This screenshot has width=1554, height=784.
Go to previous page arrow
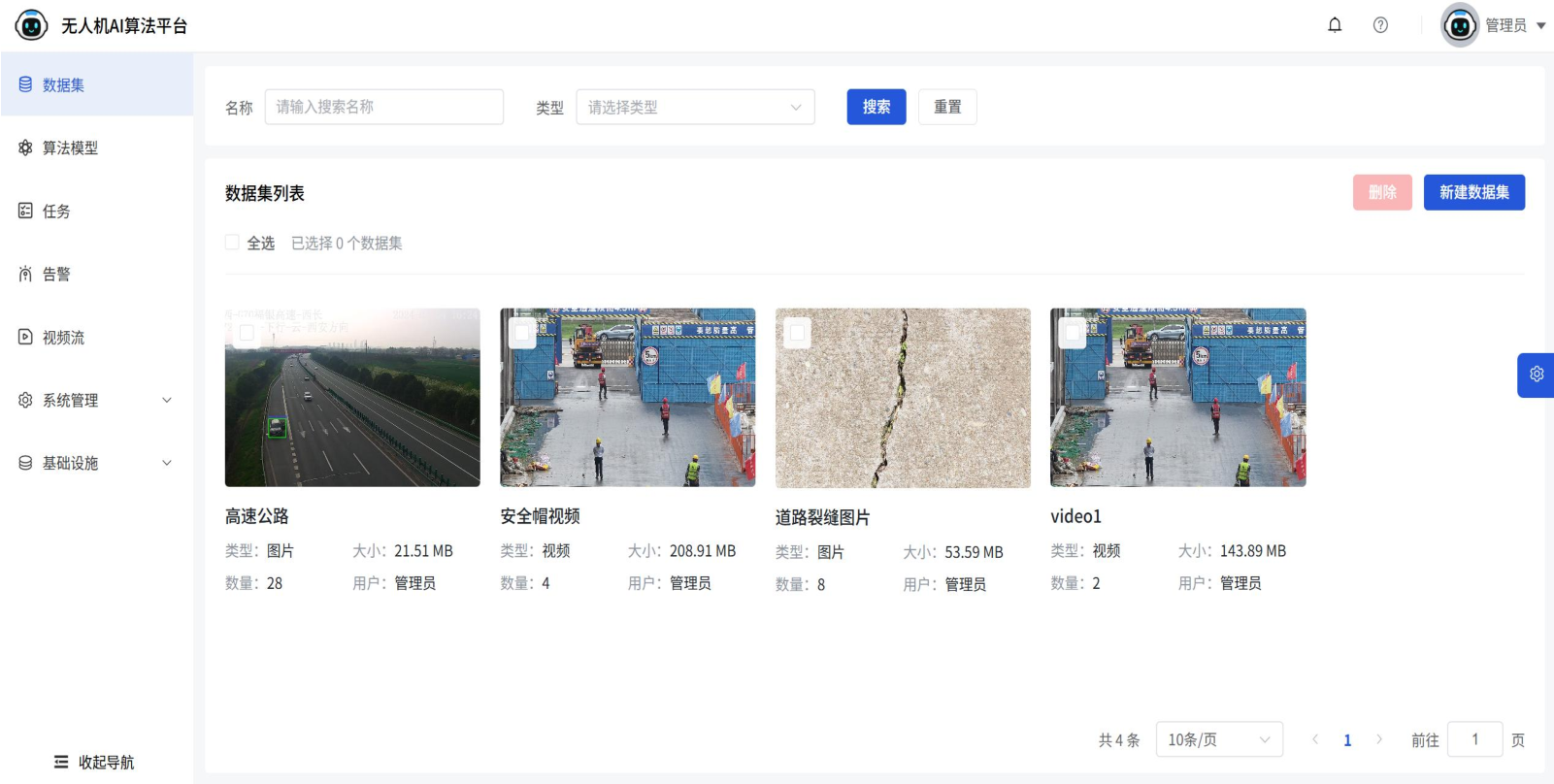tap(1315, 739)
